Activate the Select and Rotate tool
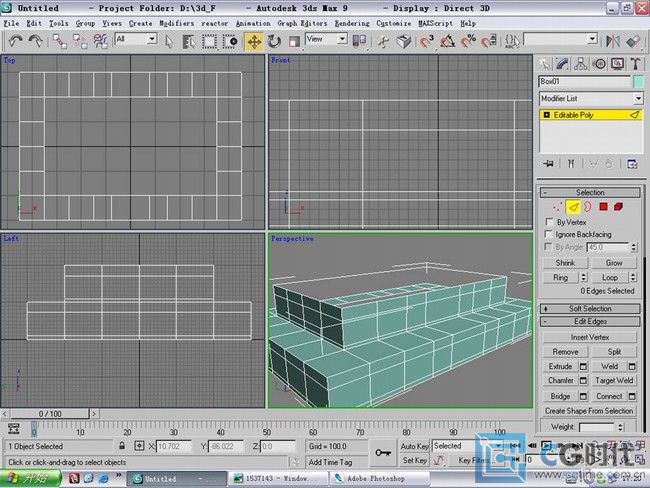The image size is (650, 488). coord(274,41)
